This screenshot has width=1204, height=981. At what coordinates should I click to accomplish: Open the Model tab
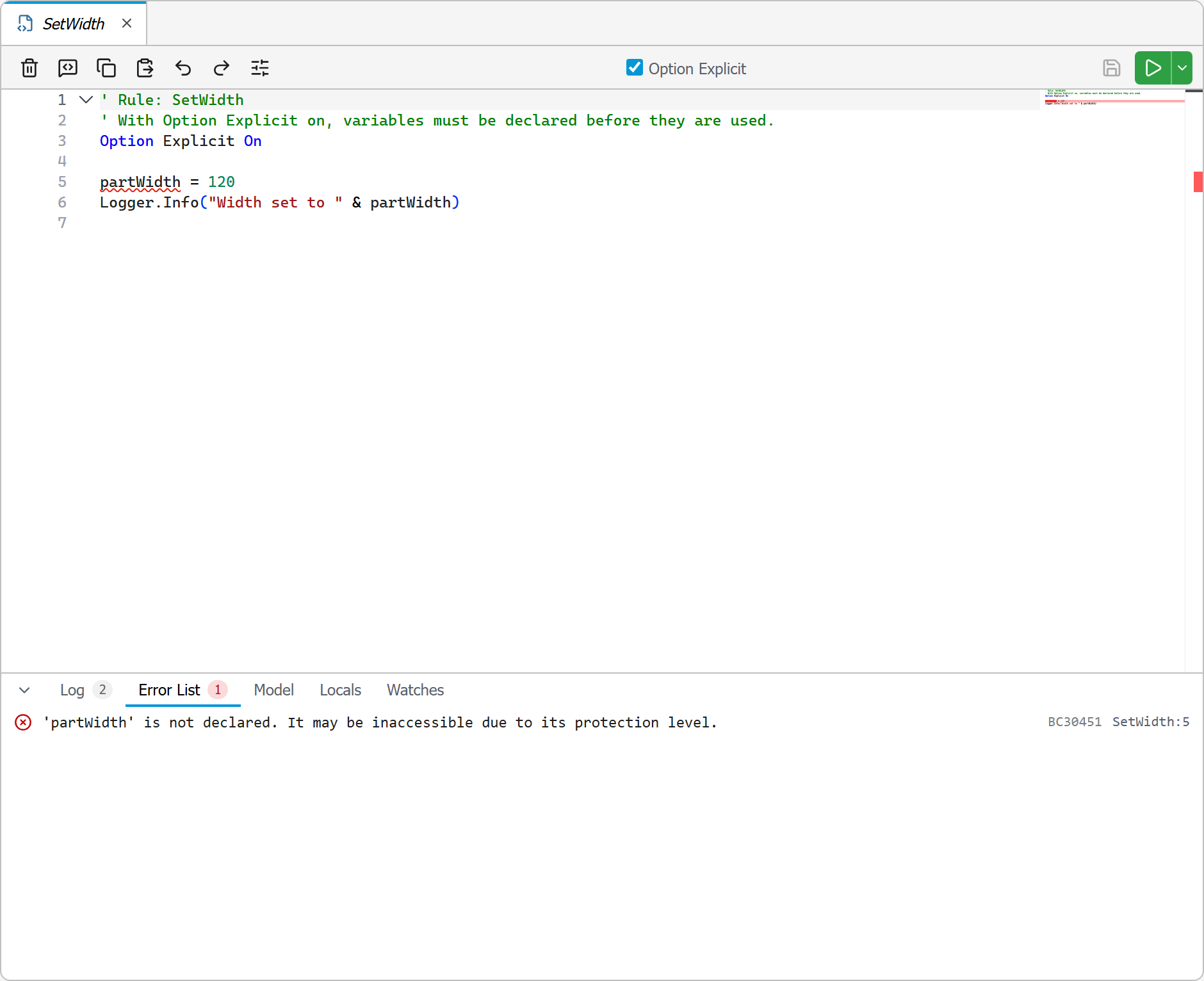[274, 690]
